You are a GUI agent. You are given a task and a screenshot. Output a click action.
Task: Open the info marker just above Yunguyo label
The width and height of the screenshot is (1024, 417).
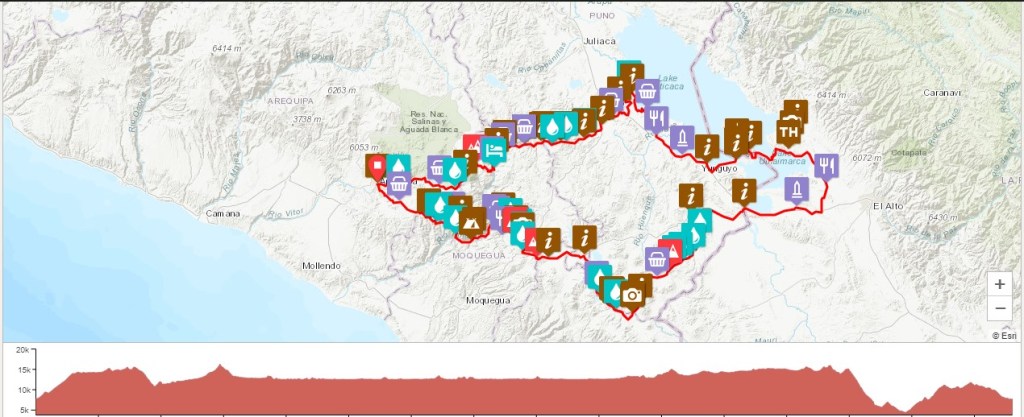(707, 147)
